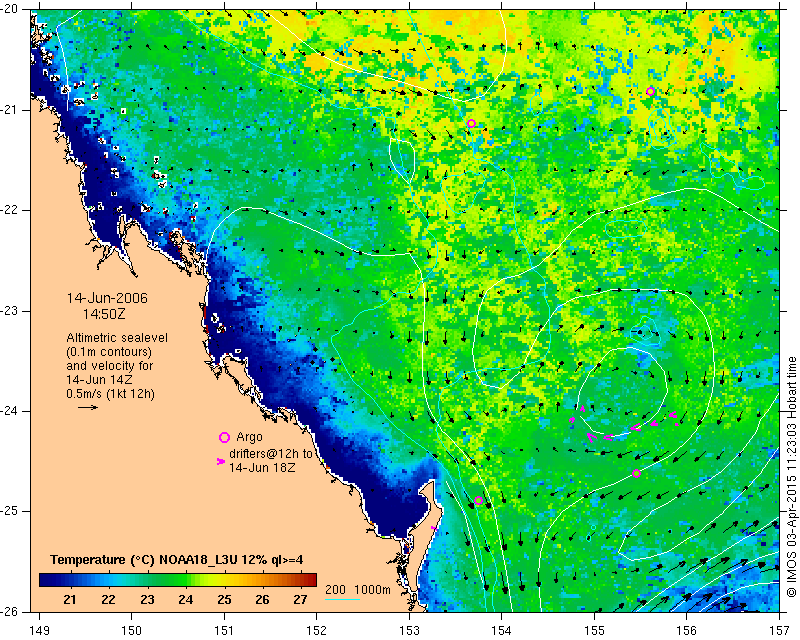The width and height of the screenshot is (800, 640).
Task: Click longitude axis label 153
Action: (409, 631)
